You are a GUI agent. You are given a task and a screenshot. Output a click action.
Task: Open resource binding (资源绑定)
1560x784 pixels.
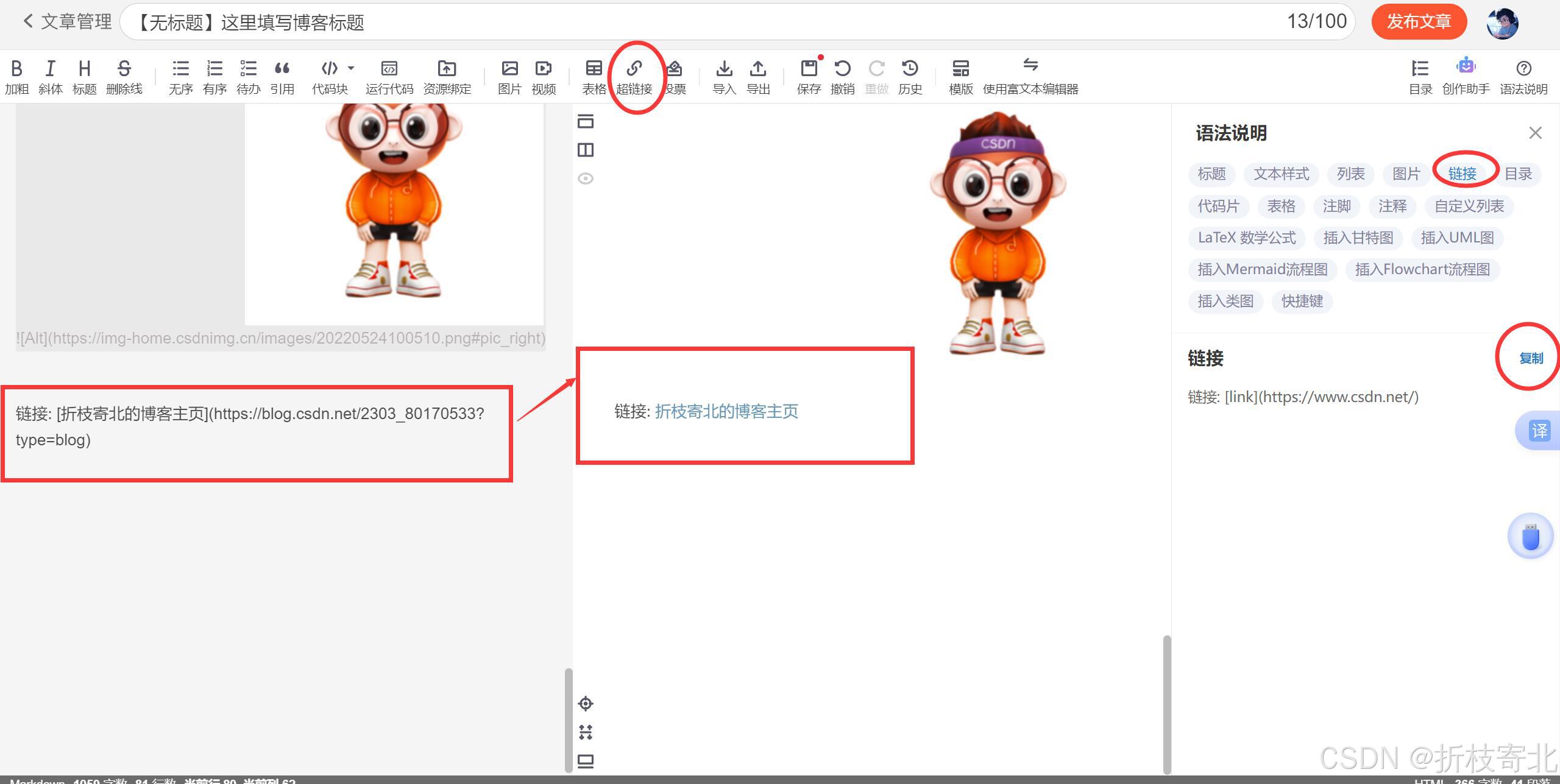pos(447,77)
